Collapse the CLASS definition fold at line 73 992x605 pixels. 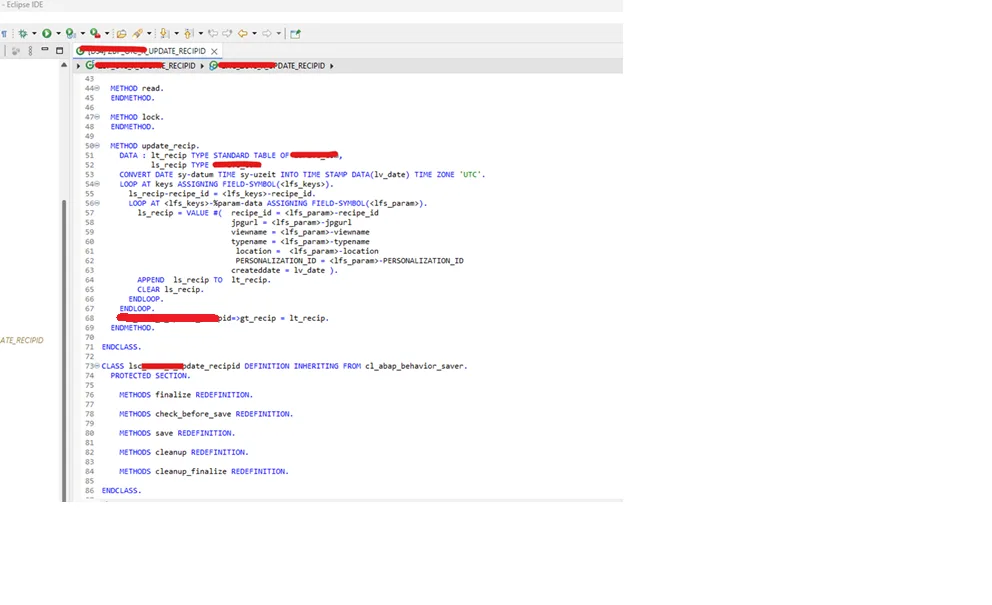click(x=97, y=366)
